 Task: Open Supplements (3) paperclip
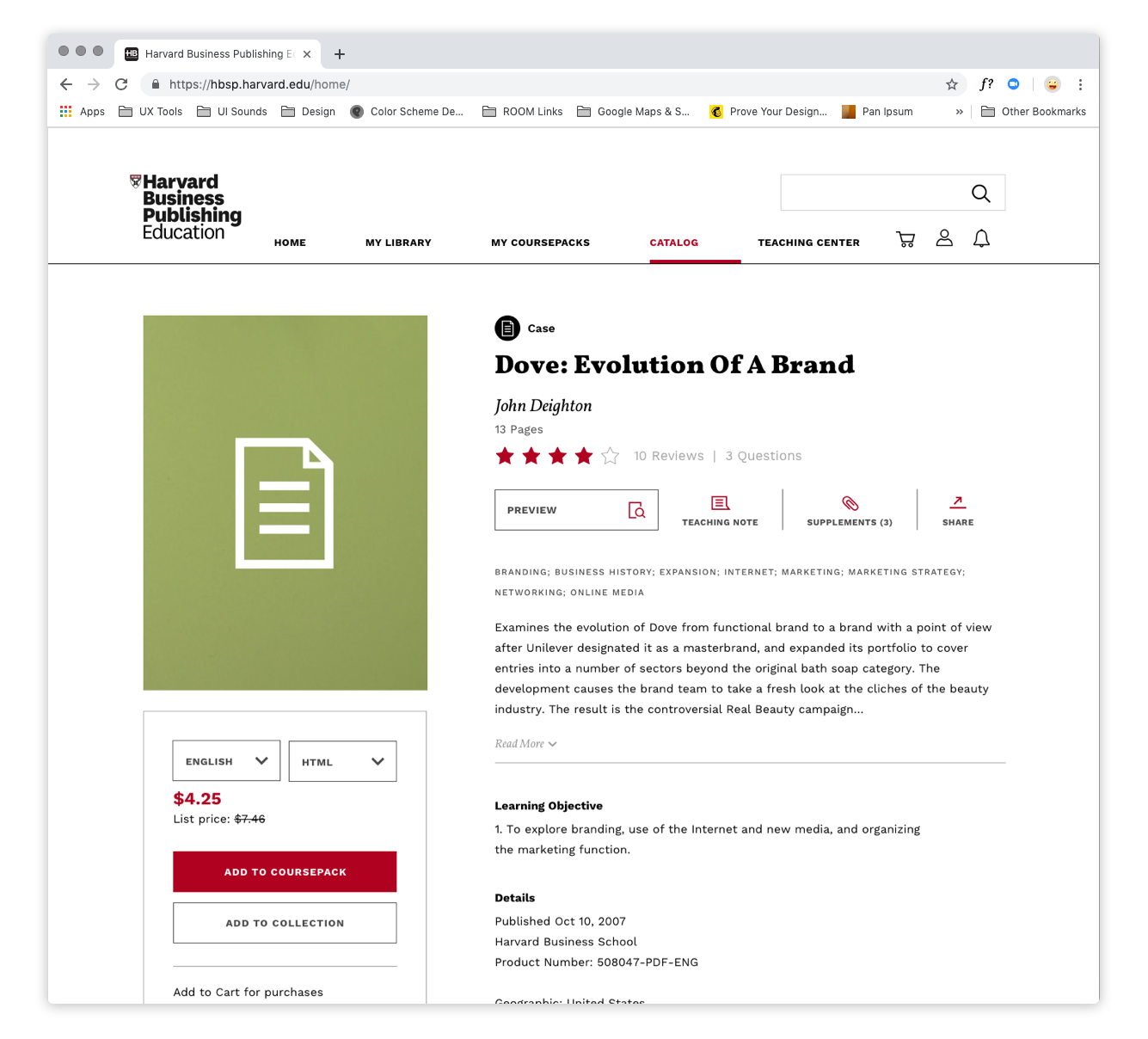[x=850, y=510]
